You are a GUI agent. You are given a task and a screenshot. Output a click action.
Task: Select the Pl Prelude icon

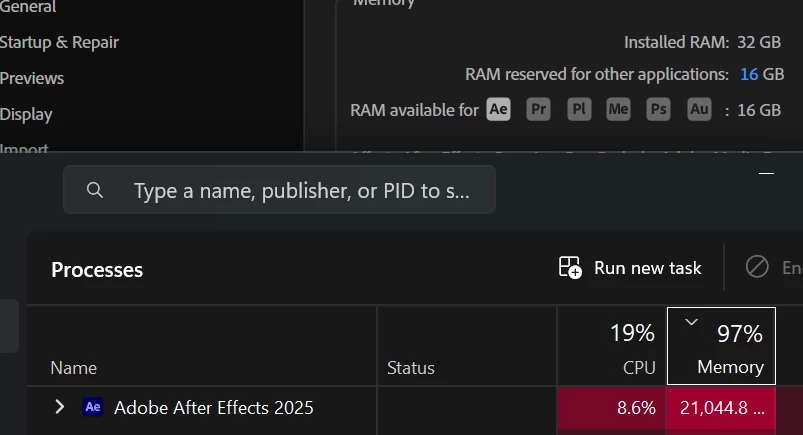pyautogui.click(x=579, y=109)
